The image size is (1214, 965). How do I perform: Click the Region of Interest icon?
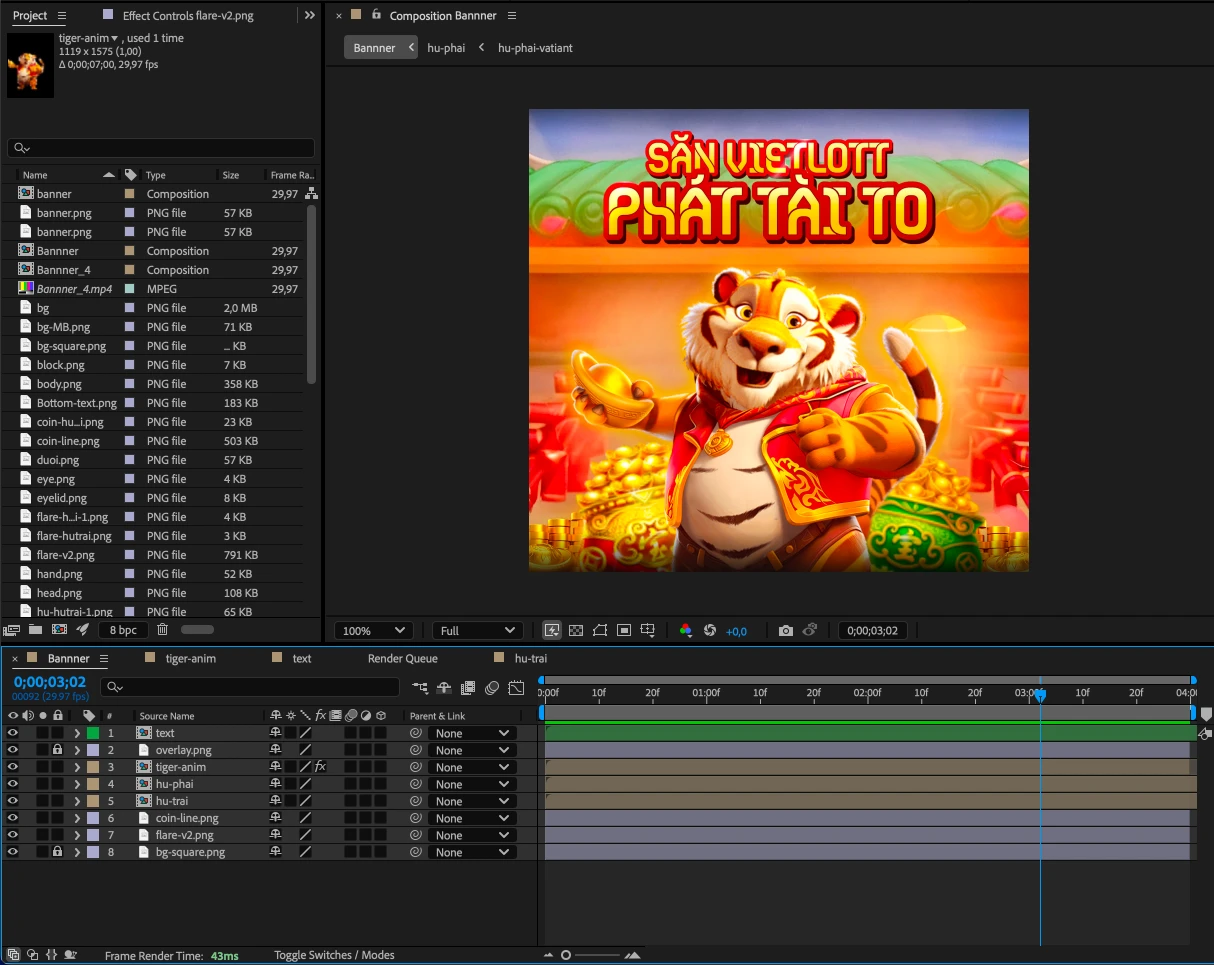(x=624, y=630)
